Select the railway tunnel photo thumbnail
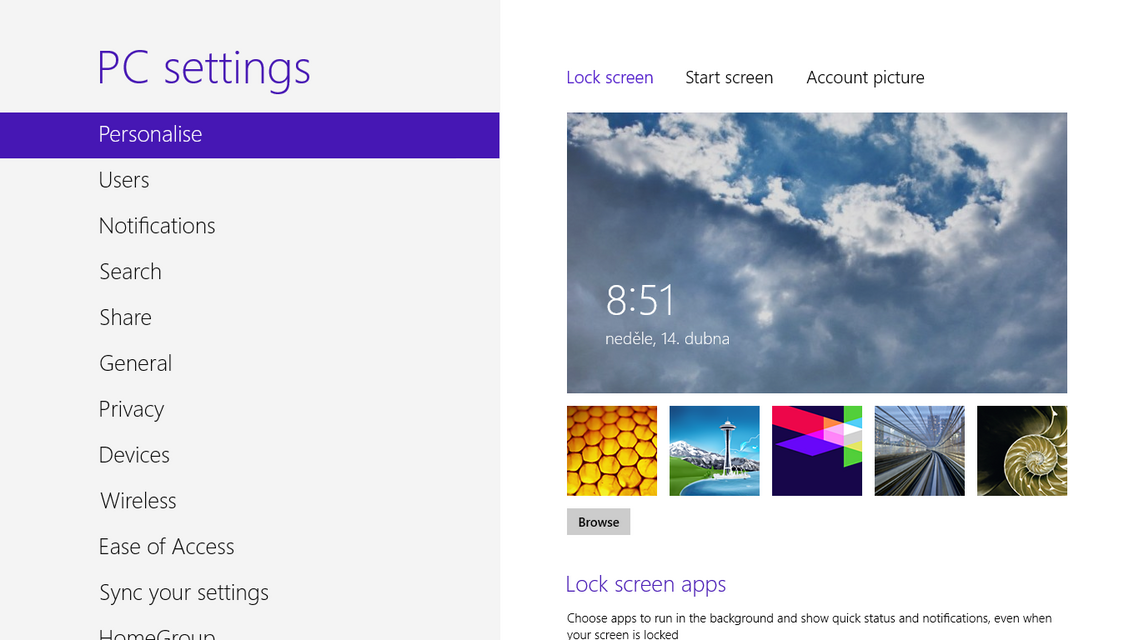The height and width of the screenshot is (640, 1139). click(x=919, y=451)
